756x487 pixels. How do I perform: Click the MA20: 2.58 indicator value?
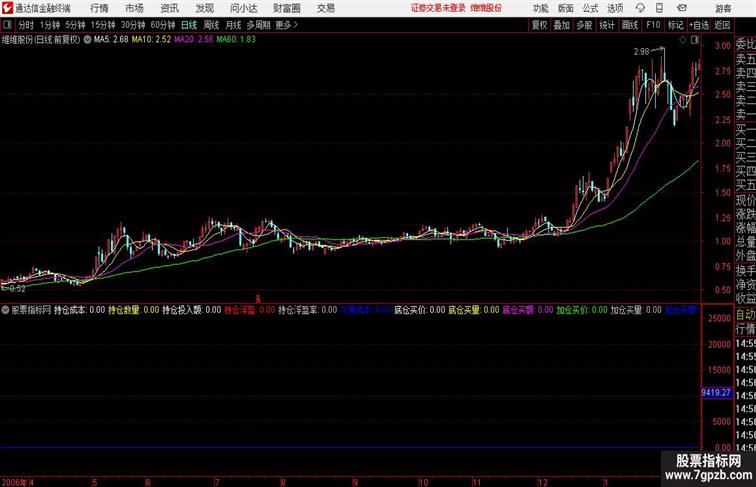(193, 40)
